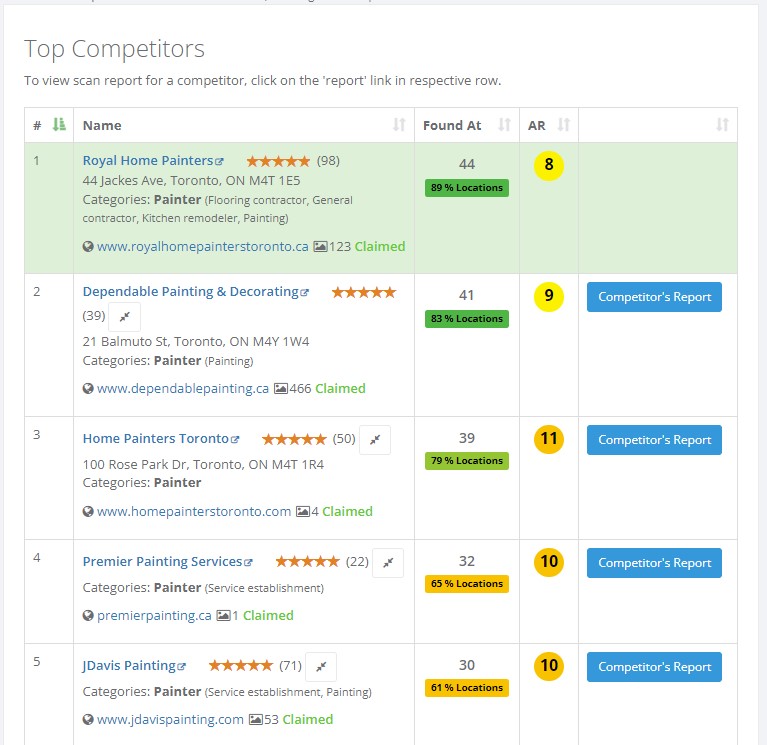767x745 pixels.
Task: Click collapse icon beside Dependable Painting reviews
Action: click(x=124, y=316)
